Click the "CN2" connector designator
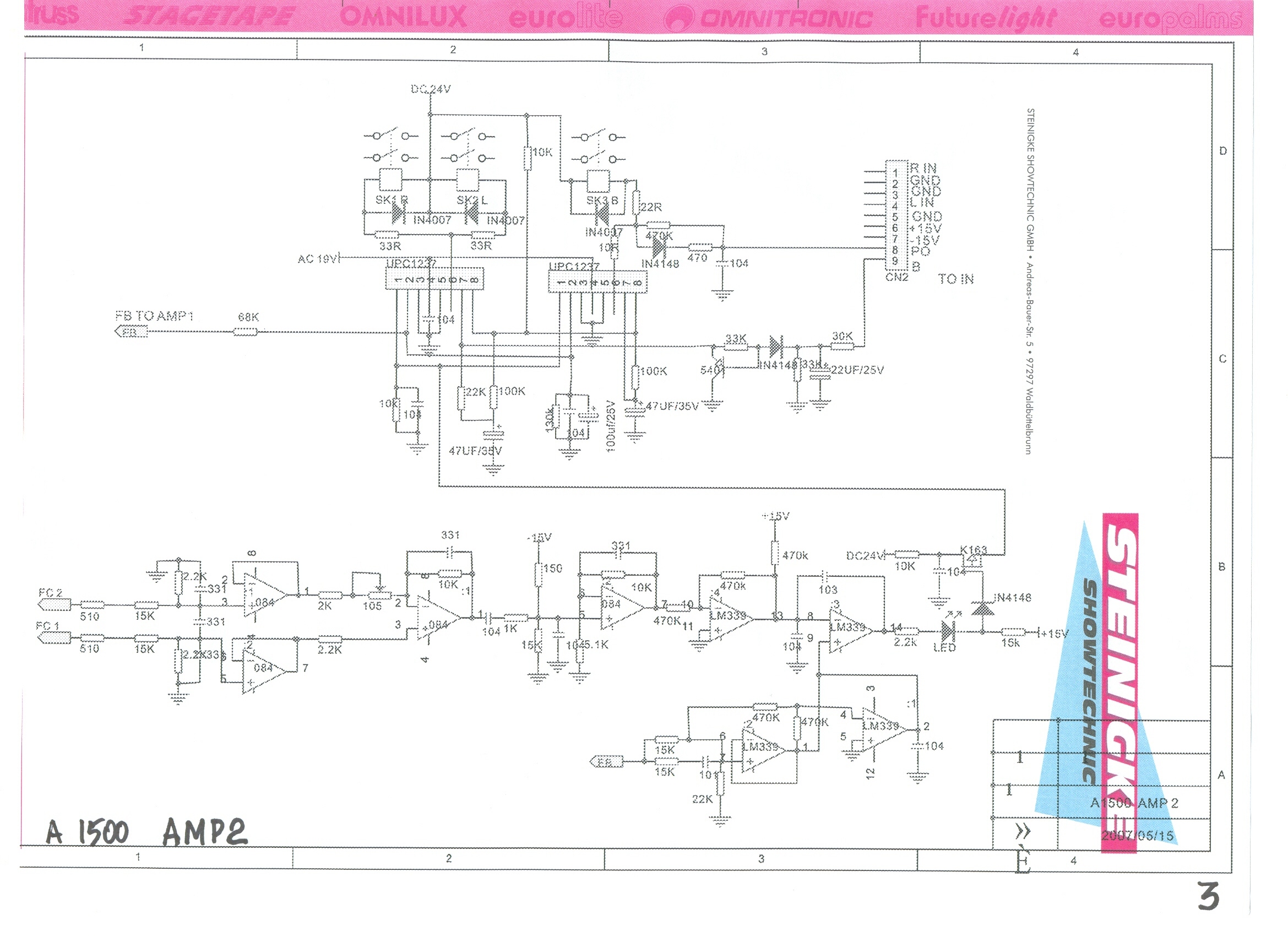The image size is (1288, 936). click(x=897, y=277)
